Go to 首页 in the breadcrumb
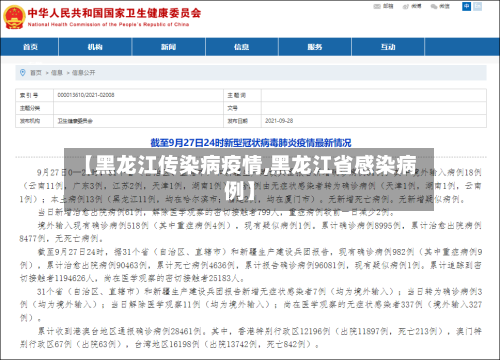The height and width of the screenshot is (360, 500). (36, 73)
